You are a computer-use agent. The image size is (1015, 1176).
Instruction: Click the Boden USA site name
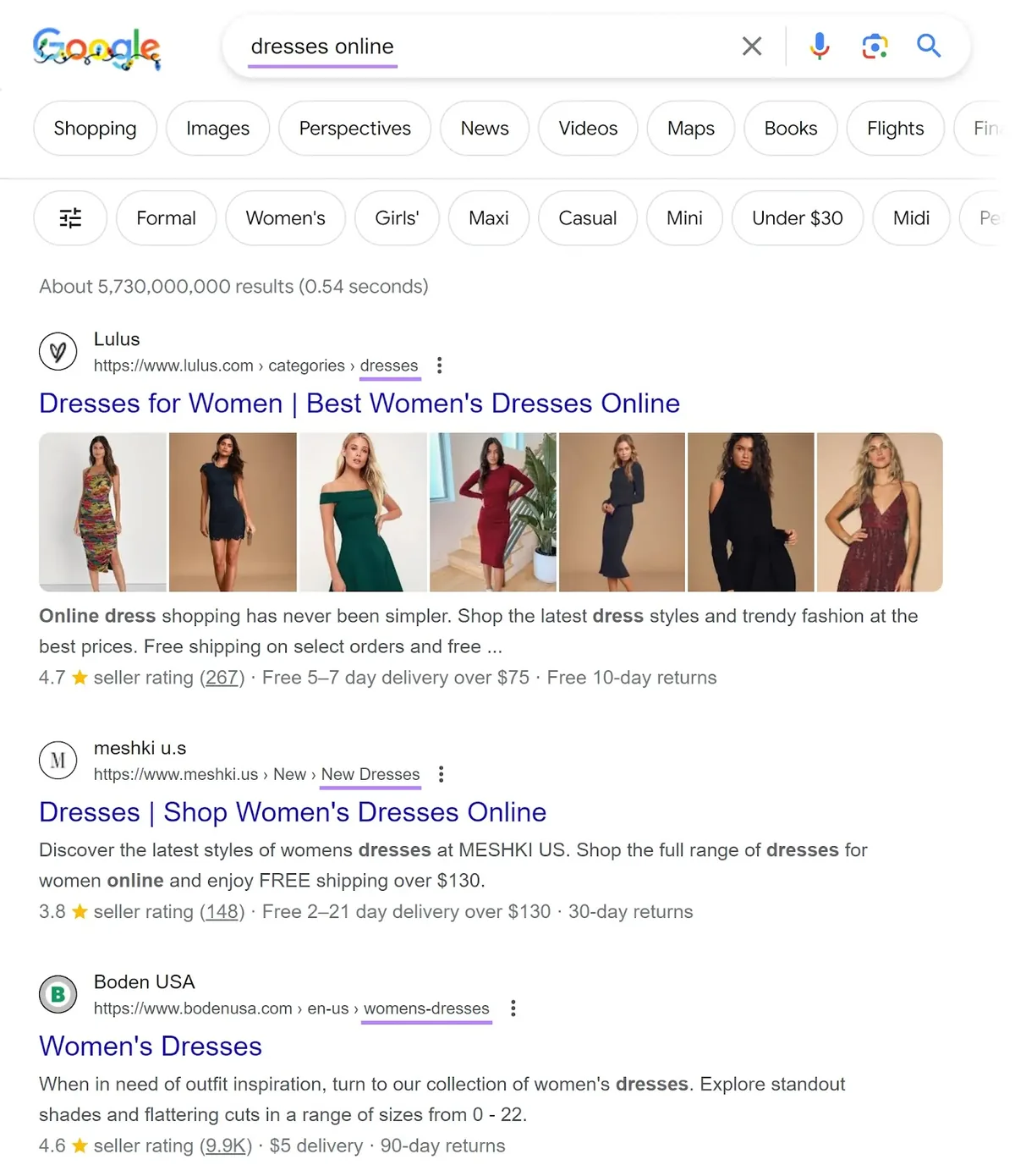point(144,982)
